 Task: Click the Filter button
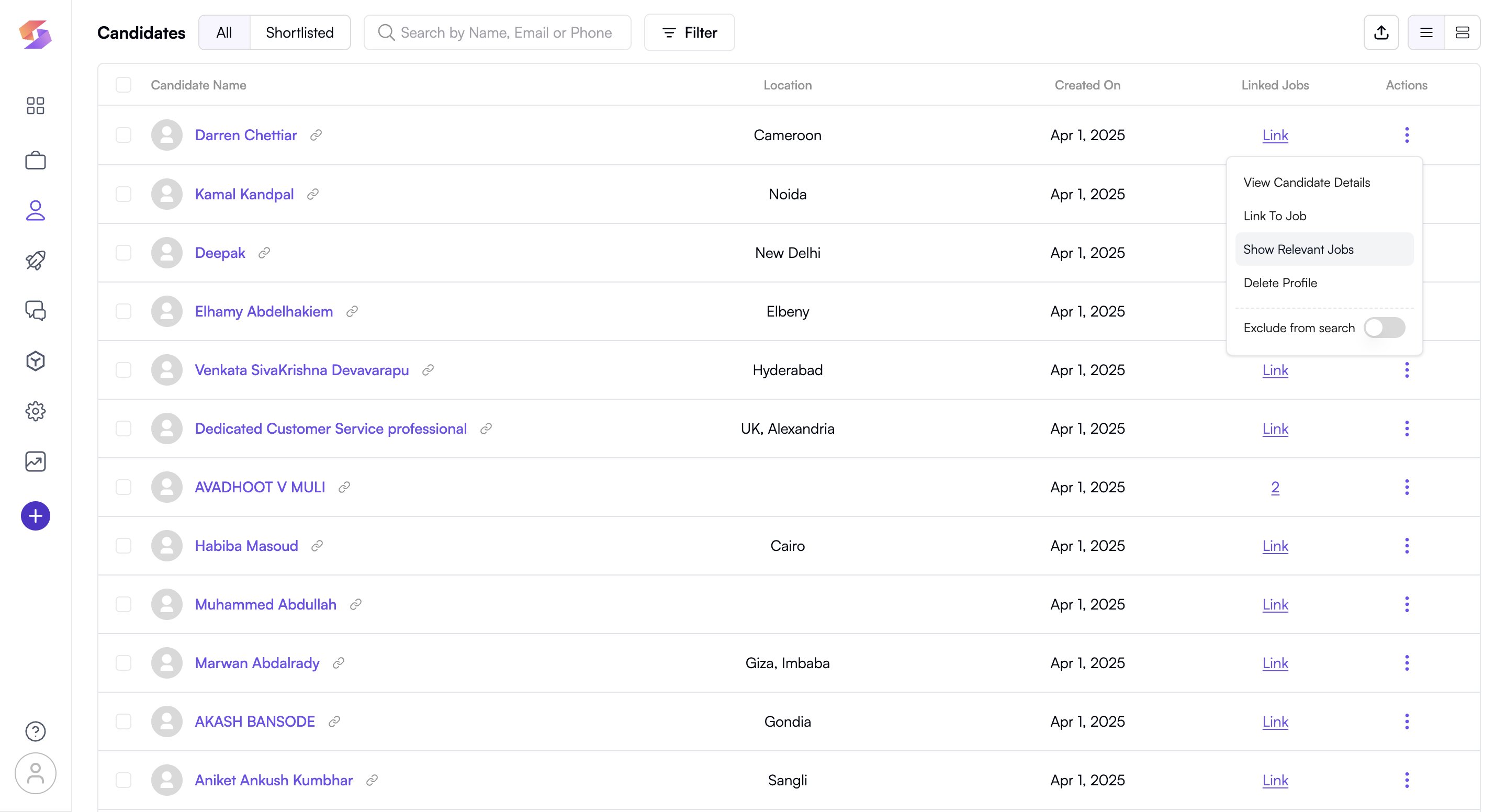689,32
